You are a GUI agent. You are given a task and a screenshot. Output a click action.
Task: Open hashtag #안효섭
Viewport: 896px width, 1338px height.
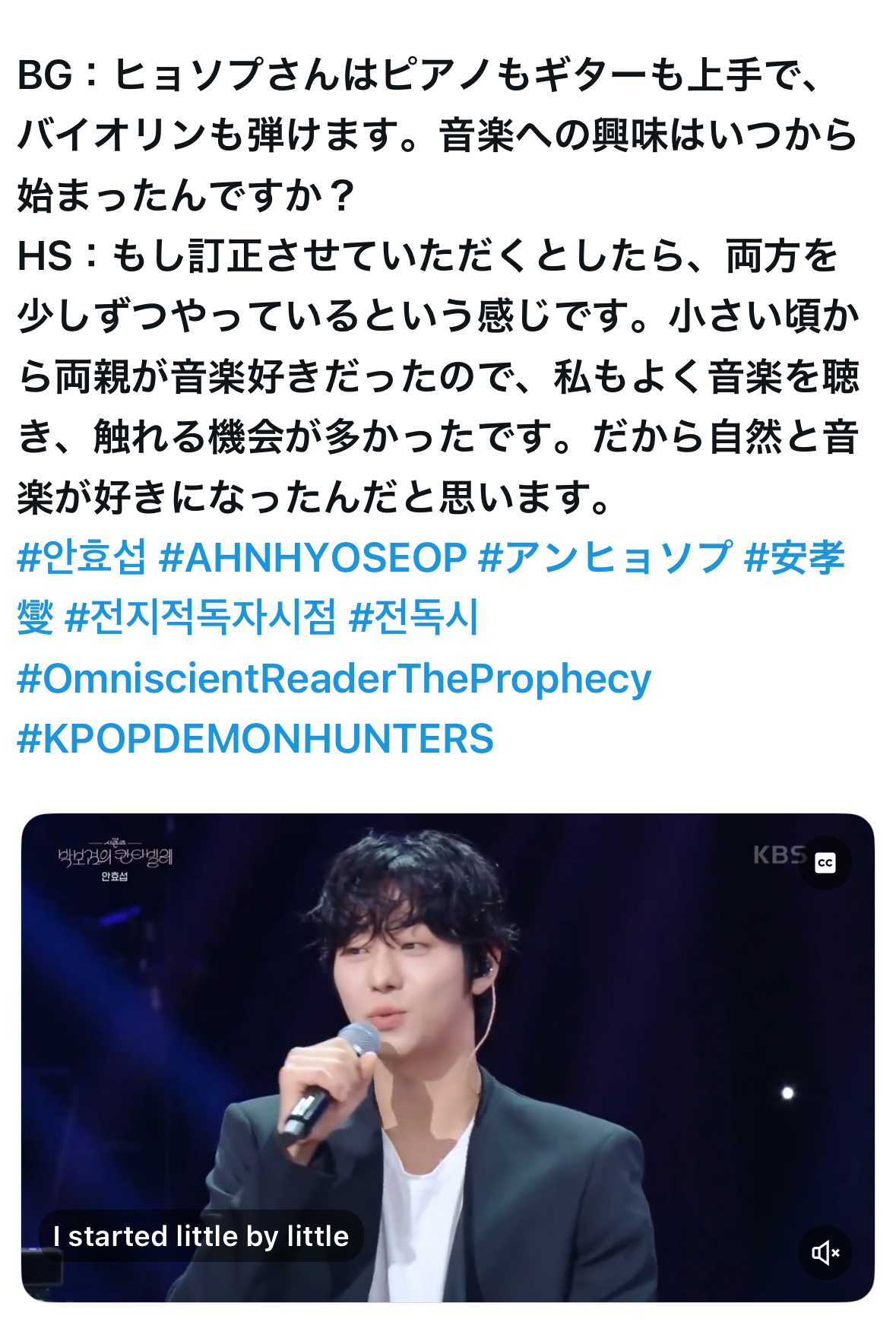click(81, 557)
